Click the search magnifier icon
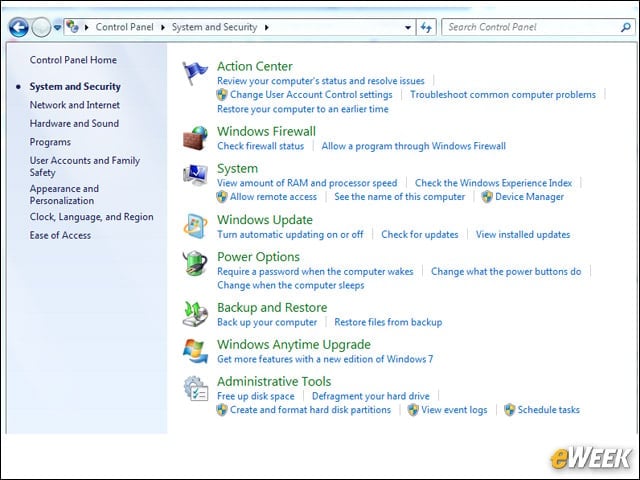This screenshot has width=640, height=480. point(626,27)
